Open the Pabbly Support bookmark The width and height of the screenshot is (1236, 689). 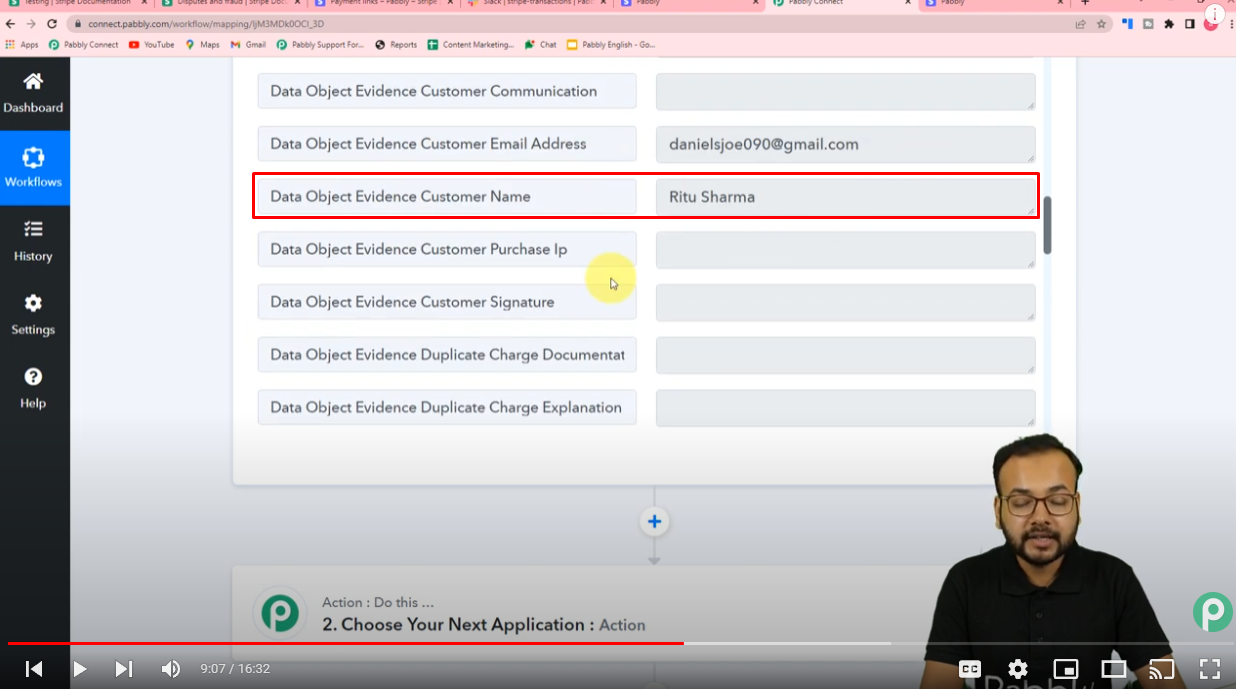coord(320,44)
